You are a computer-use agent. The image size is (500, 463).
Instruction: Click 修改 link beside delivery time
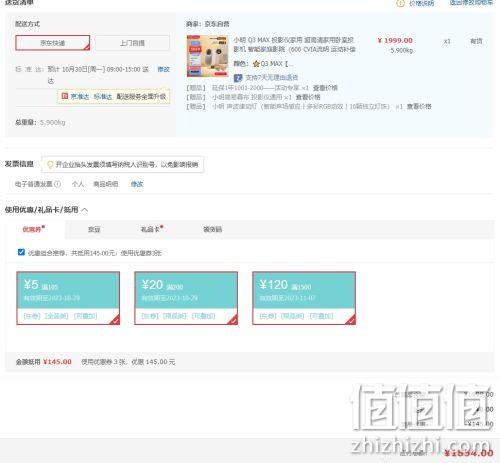click(163, 69)
